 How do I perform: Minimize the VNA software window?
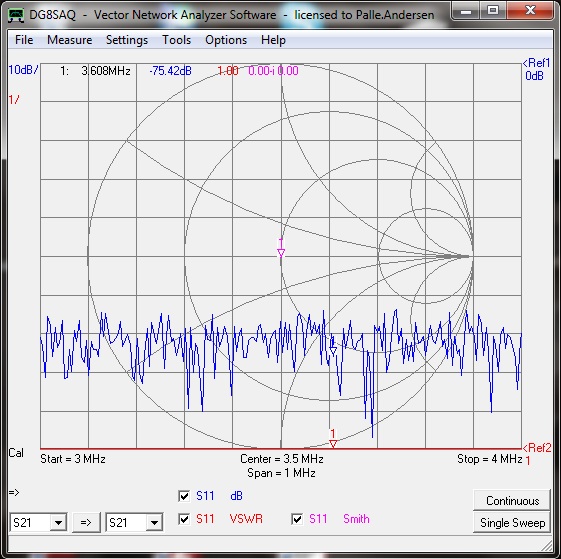[x=466, y=11]
